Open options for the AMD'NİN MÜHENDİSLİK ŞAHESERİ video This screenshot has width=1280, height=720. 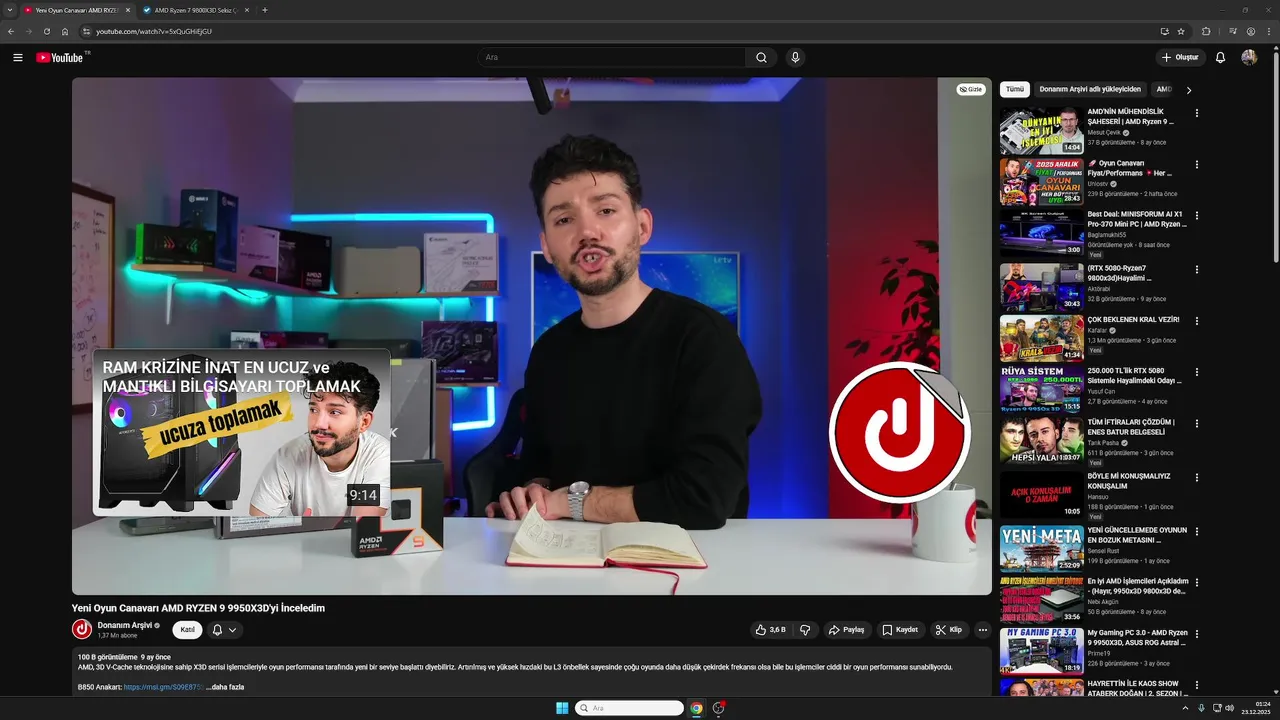coord(1196,113)
